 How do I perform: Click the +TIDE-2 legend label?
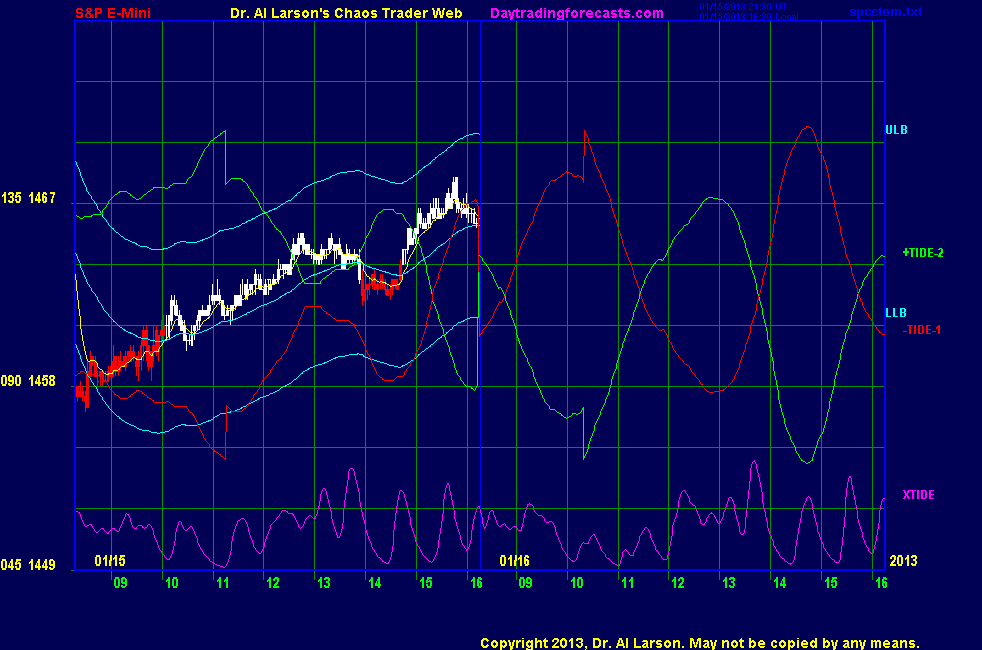(923, 253)
